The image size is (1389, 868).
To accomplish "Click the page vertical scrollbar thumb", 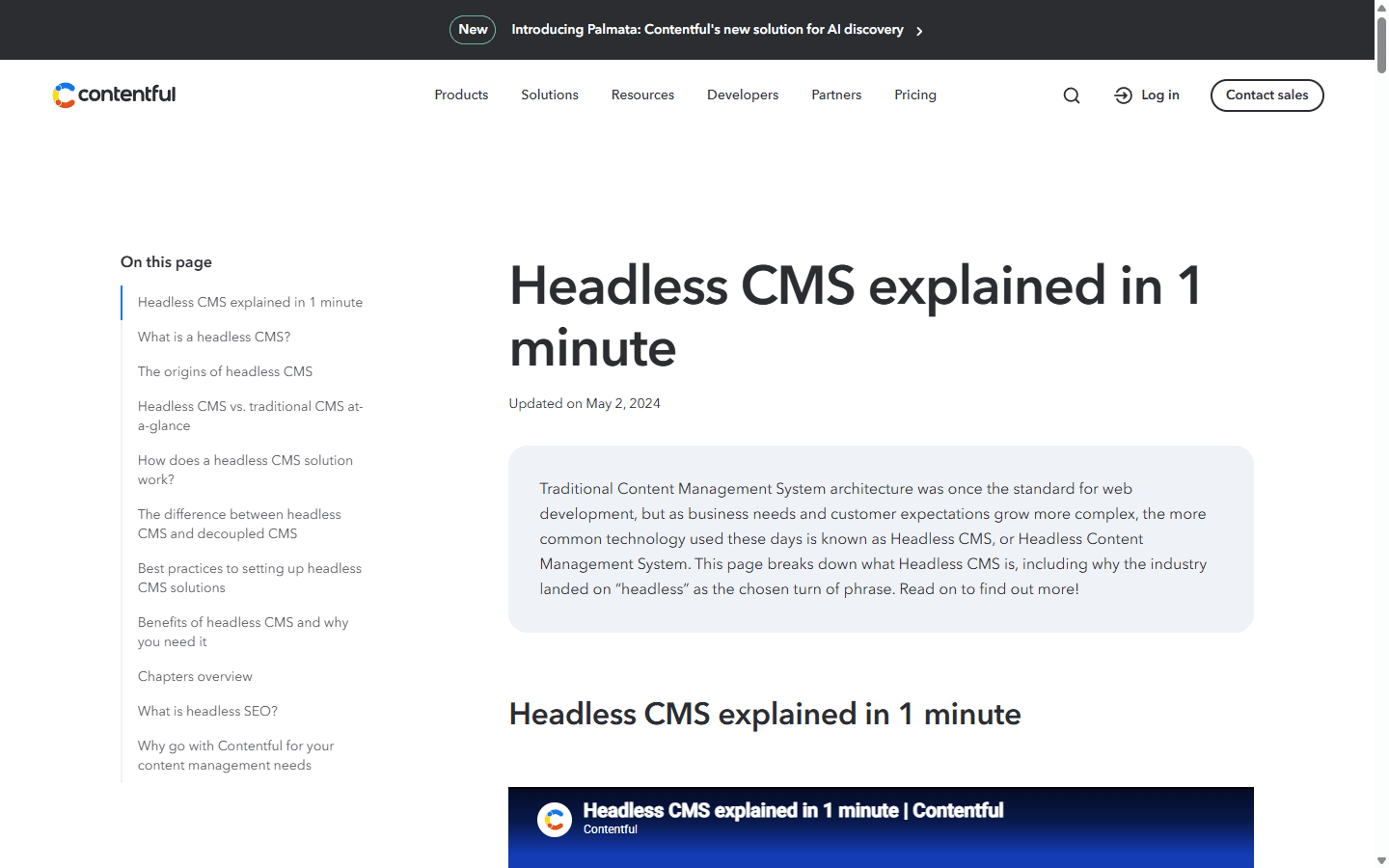I will [x=1381, y=44].
